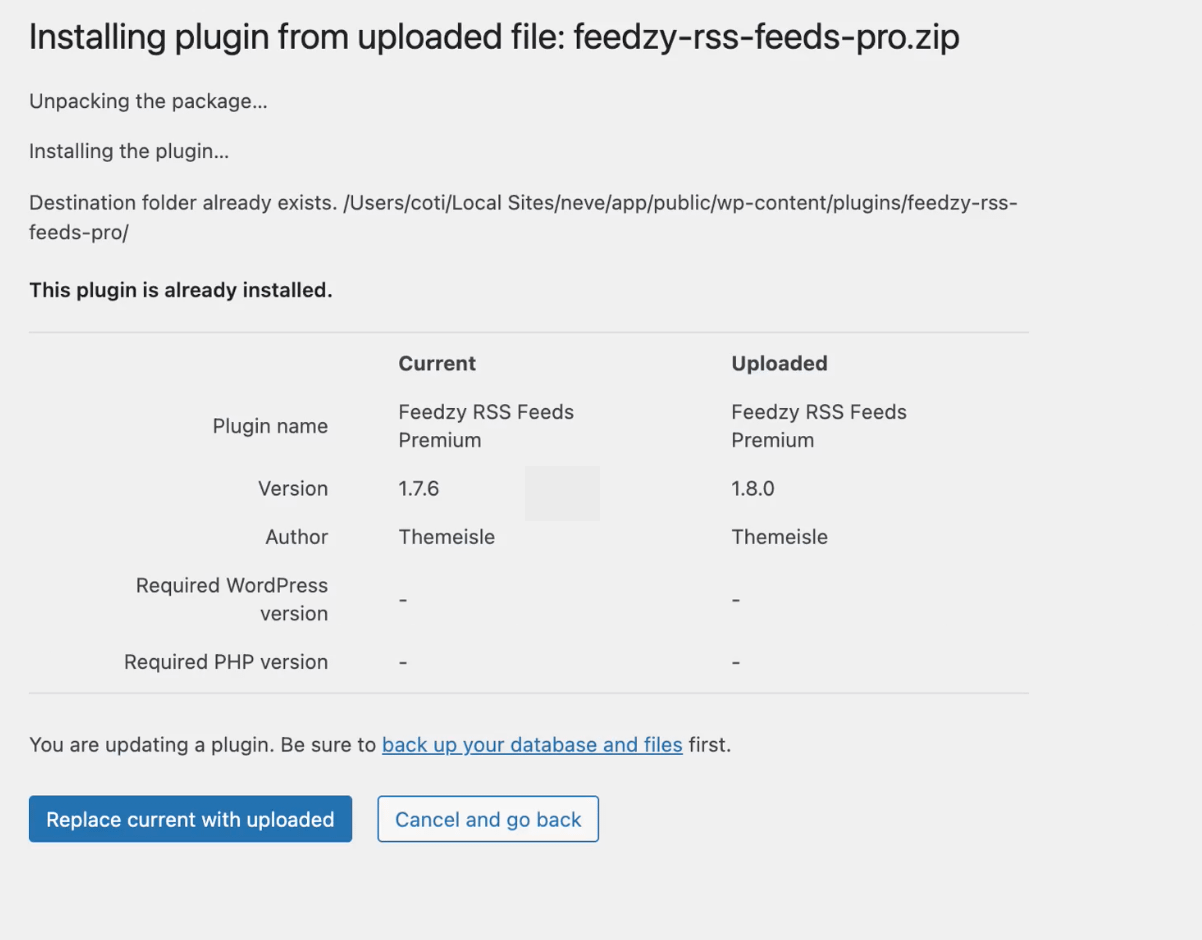
Task: Select the Current column header
Action: pyautogui.click(x=437, y=364)
